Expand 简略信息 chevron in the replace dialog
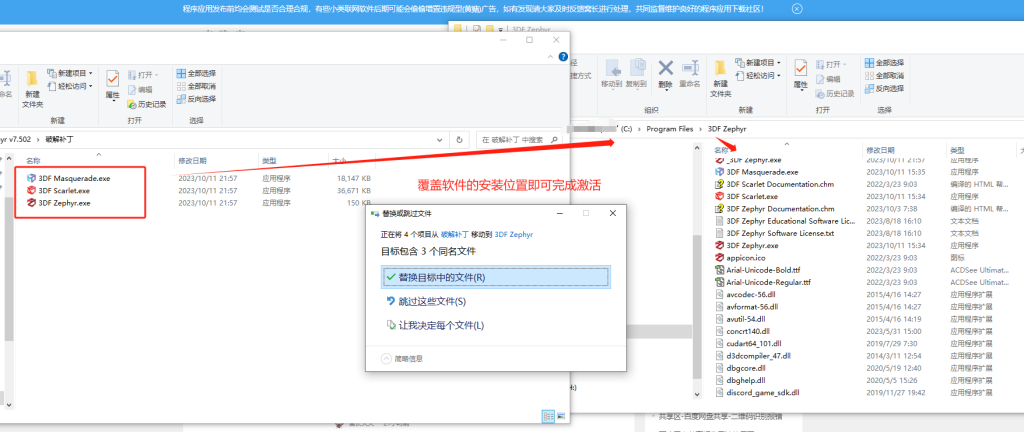The width and height of the screenshot is (1024, 432). pyautogui.click(x=386, y=358)
